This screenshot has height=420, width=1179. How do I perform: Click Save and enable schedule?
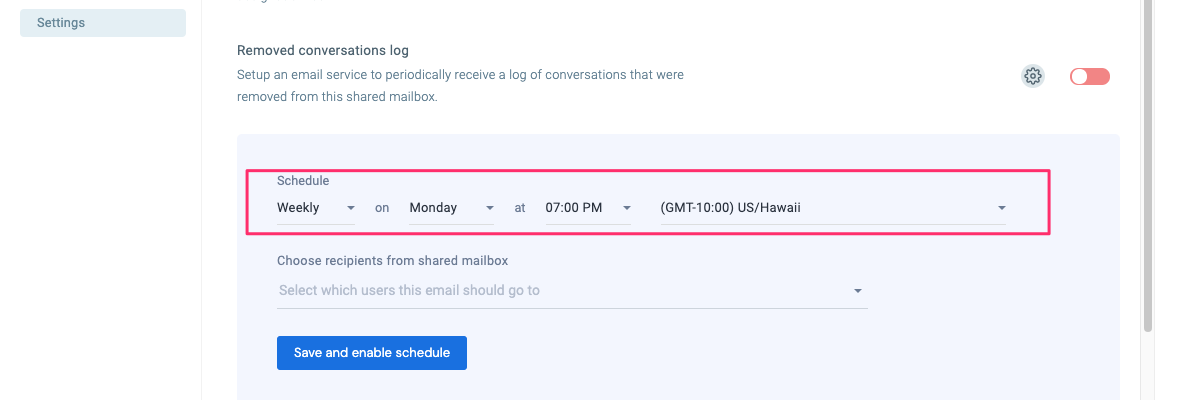(371, 352)
